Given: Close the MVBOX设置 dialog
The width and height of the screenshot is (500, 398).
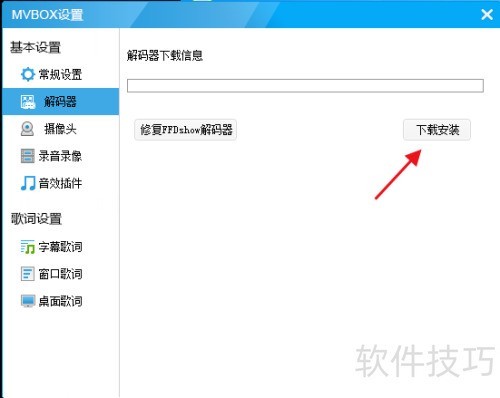Looking at the screenshot, I should [487, 14].
